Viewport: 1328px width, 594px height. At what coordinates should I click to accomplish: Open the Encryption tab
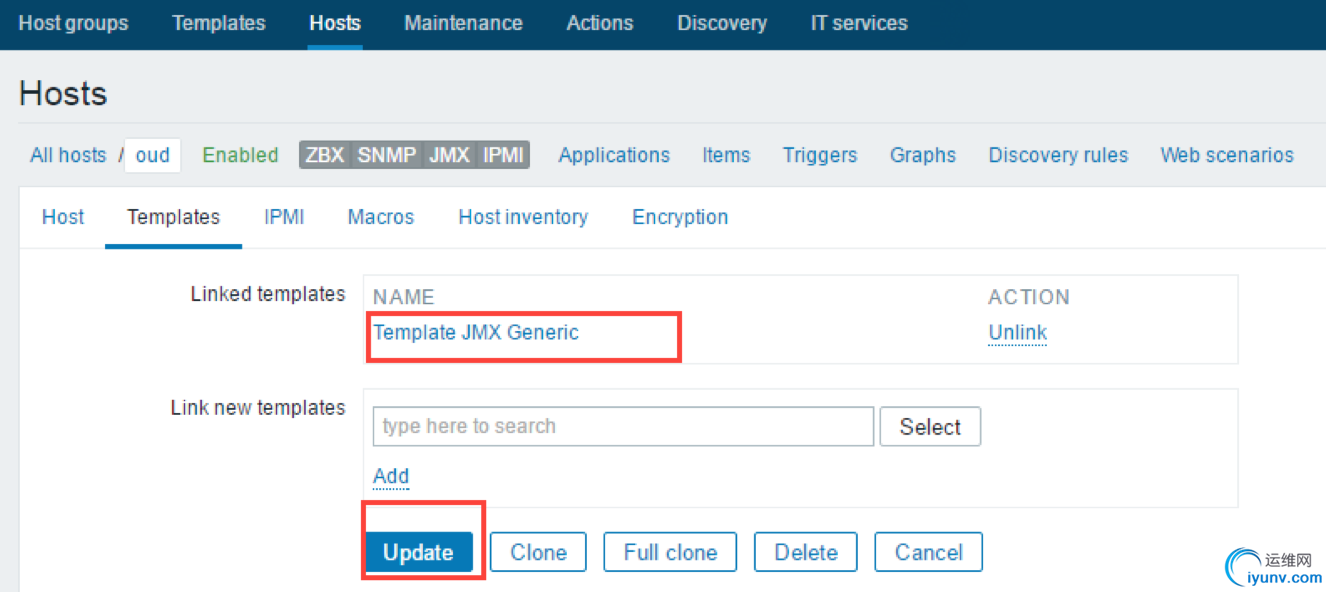680,217
